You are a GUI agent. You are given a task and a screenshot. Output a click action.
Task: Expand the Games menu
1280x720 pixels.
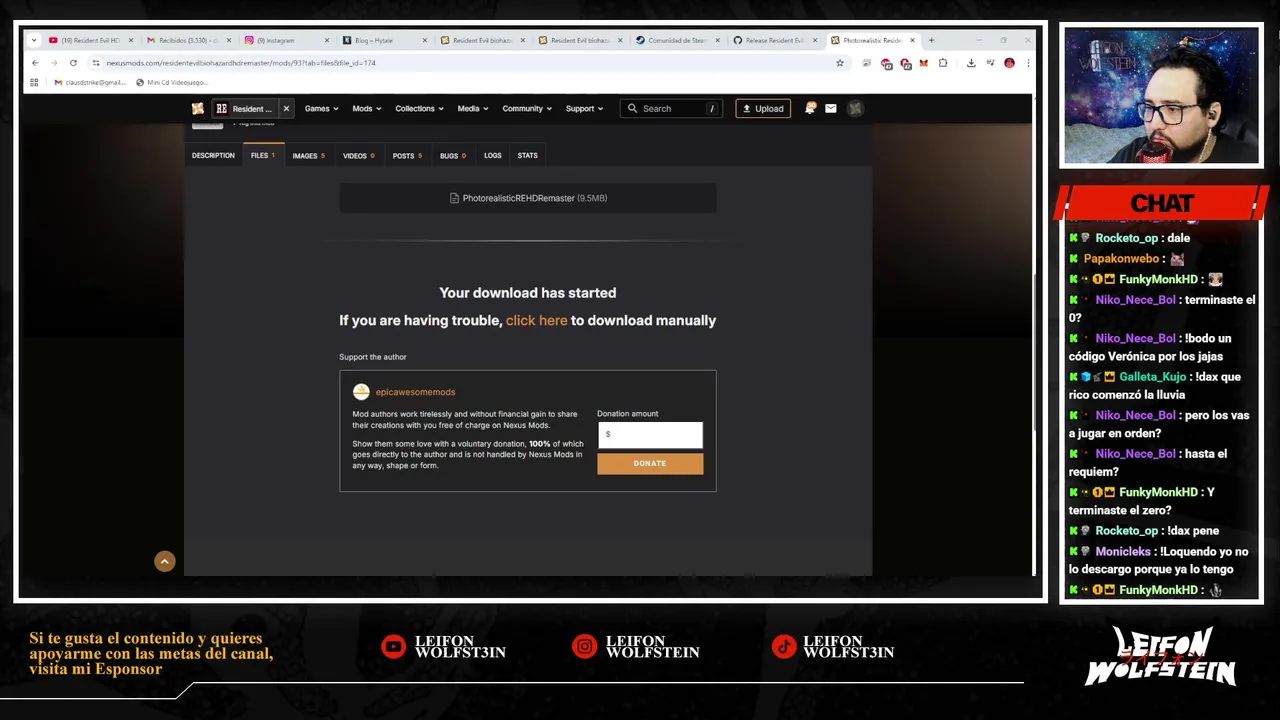(321, 108)
